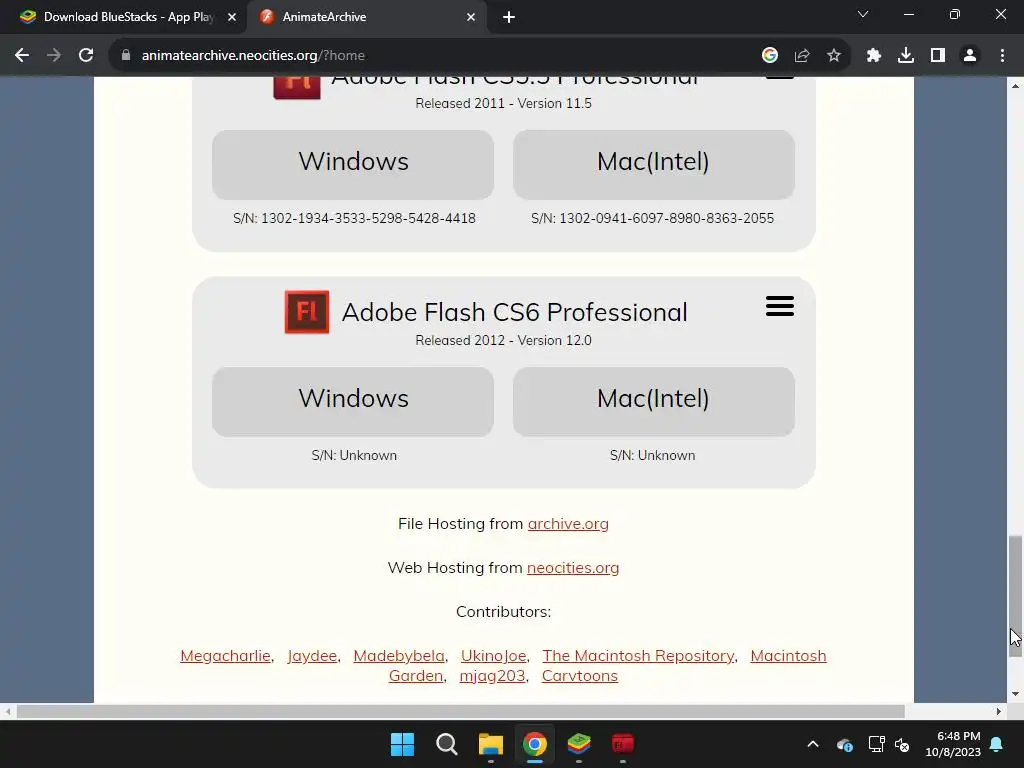The height and width of the screenshot is (768, 1024).
Task: Open the clock showing 6:48 PM
Action: 953,744
